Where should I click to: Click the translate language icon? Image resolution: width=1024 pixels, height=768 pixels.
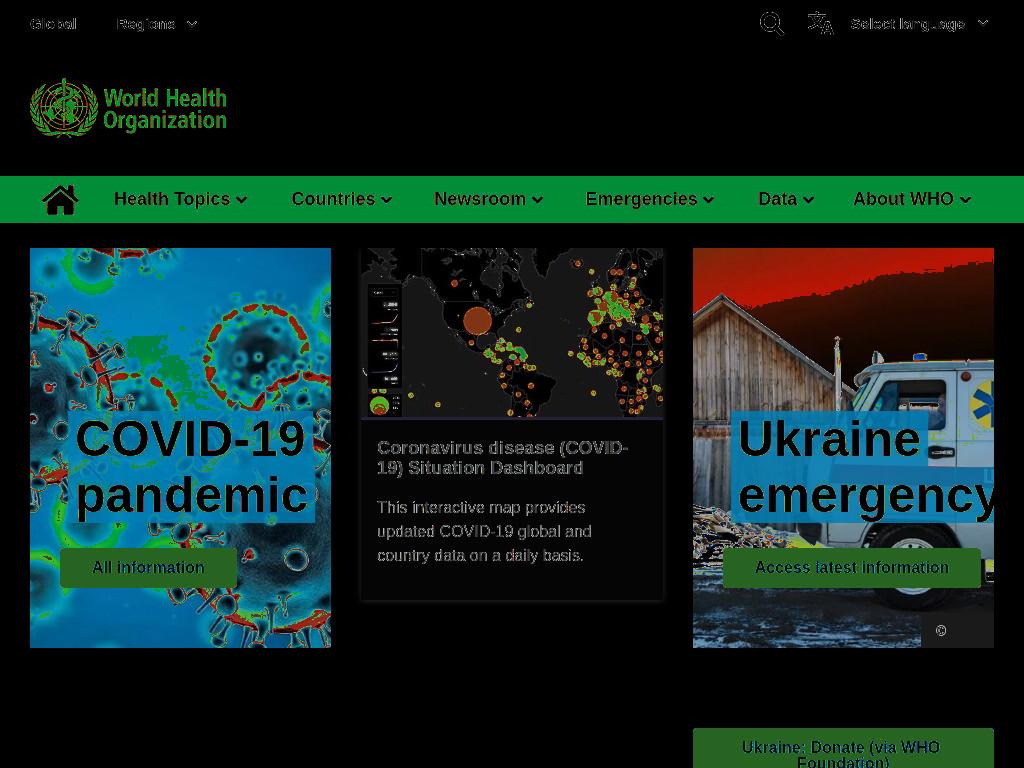pyautogui.click(x=820, y=24)
